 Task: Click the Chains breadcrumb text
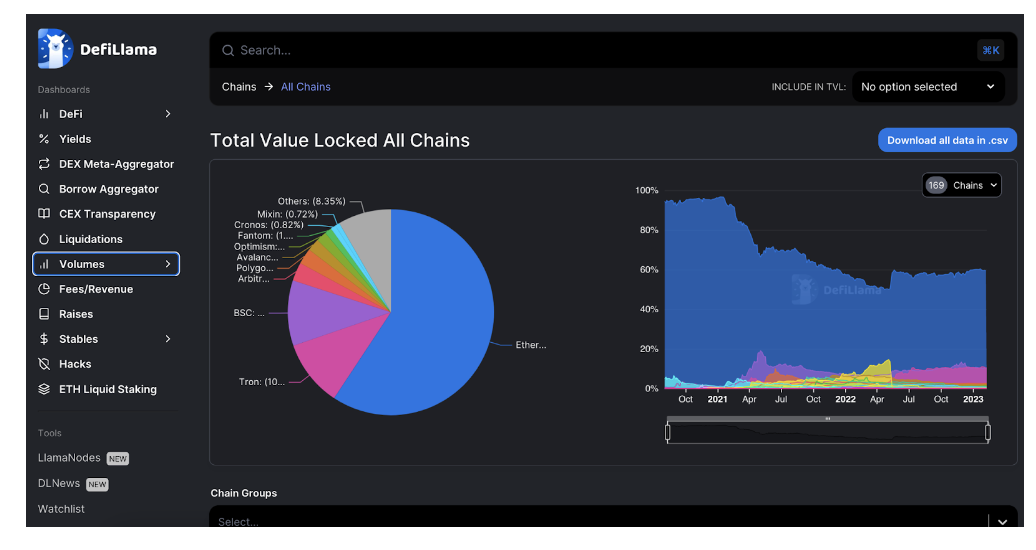pyautogui.click(x=239, y=87)
